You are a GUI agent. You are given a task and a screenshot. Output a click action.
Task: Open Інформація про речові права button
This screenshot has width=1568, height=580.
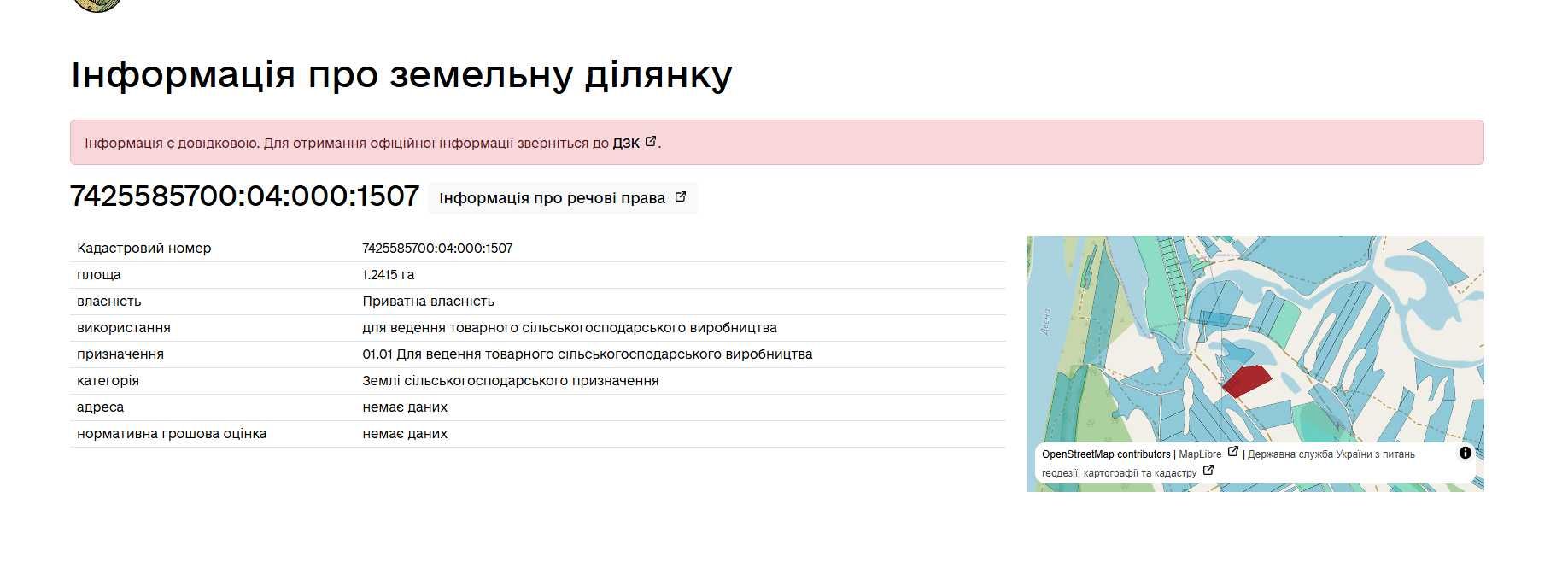click(563, 197)
